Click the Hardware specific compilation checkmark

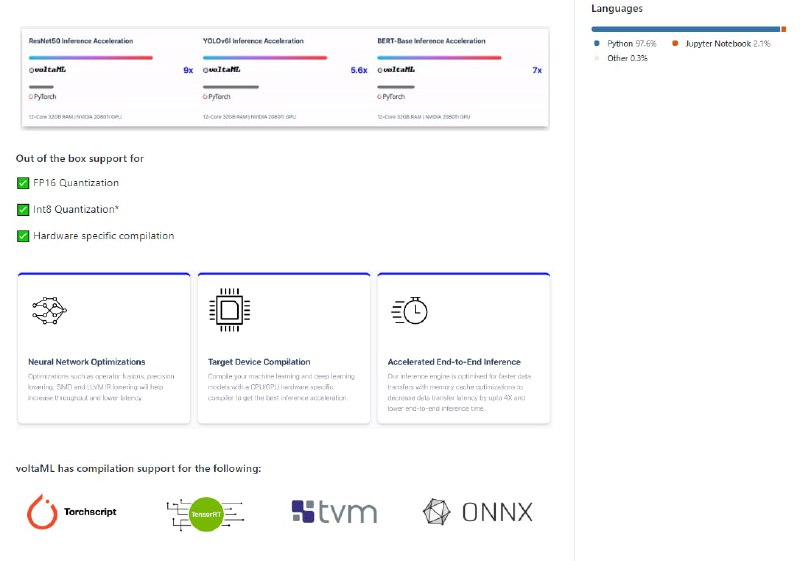point(23,236)
